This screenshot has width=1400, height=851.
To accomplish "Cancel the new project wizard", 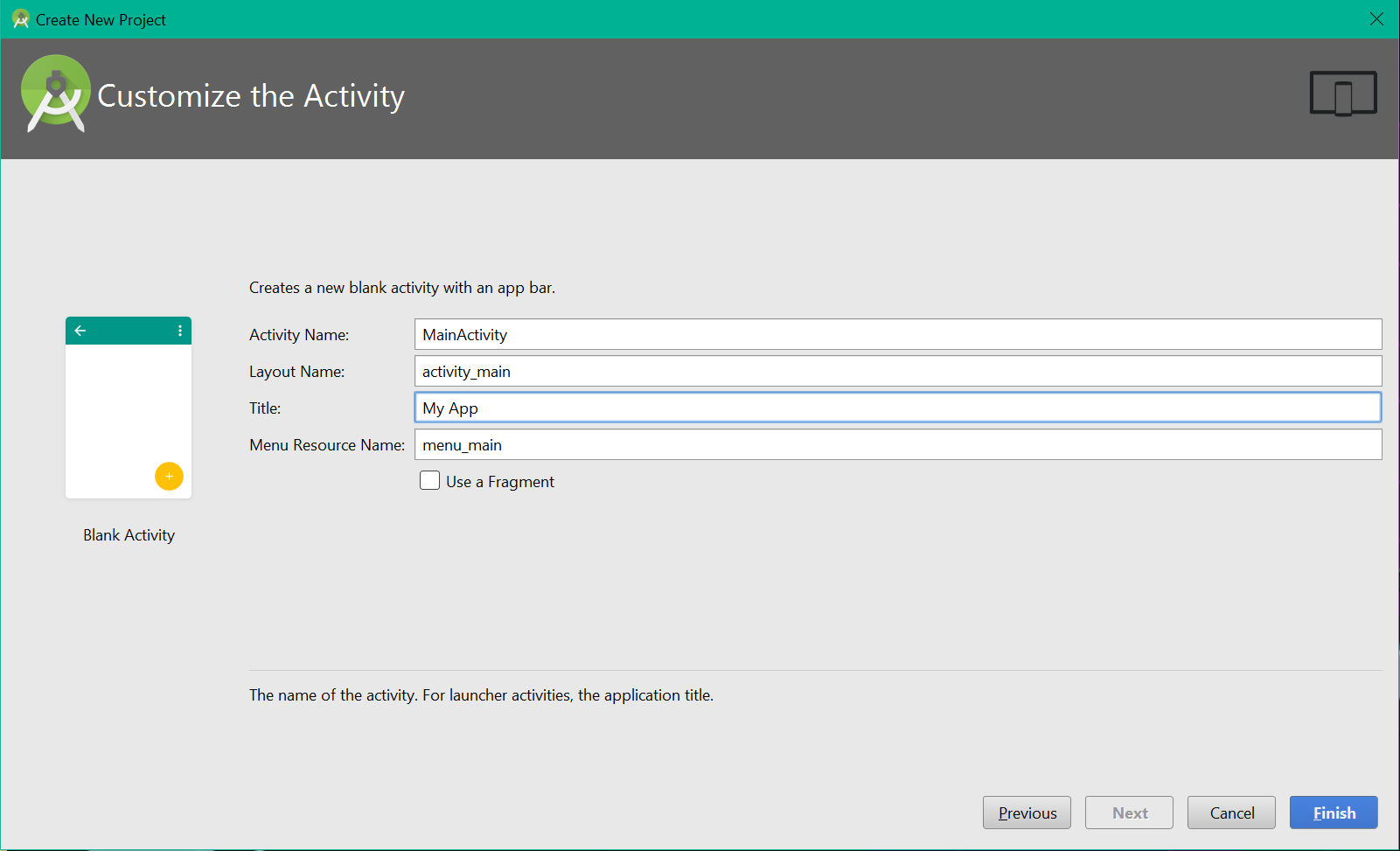I will coord(1231,813).
